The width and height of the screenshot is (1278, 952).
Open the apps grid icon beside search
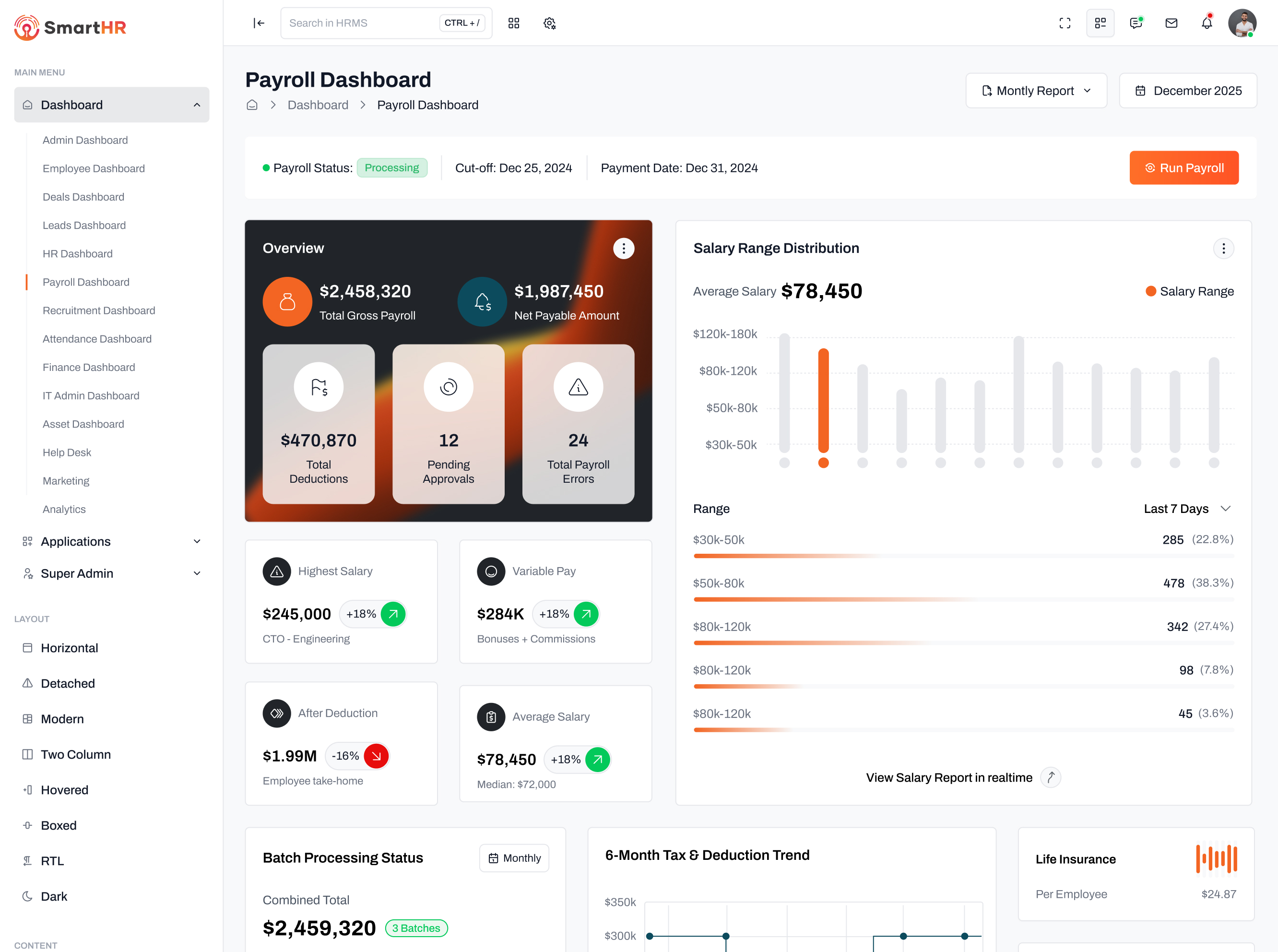513,23
